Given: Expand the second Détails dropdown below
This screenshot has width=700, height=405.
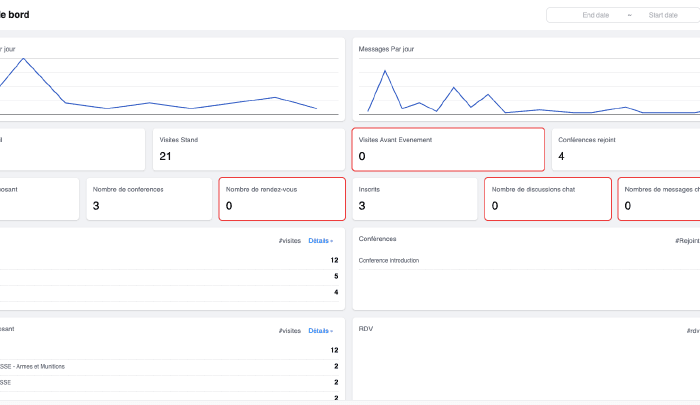Looking at the screenshot, I should pos(320,330).
